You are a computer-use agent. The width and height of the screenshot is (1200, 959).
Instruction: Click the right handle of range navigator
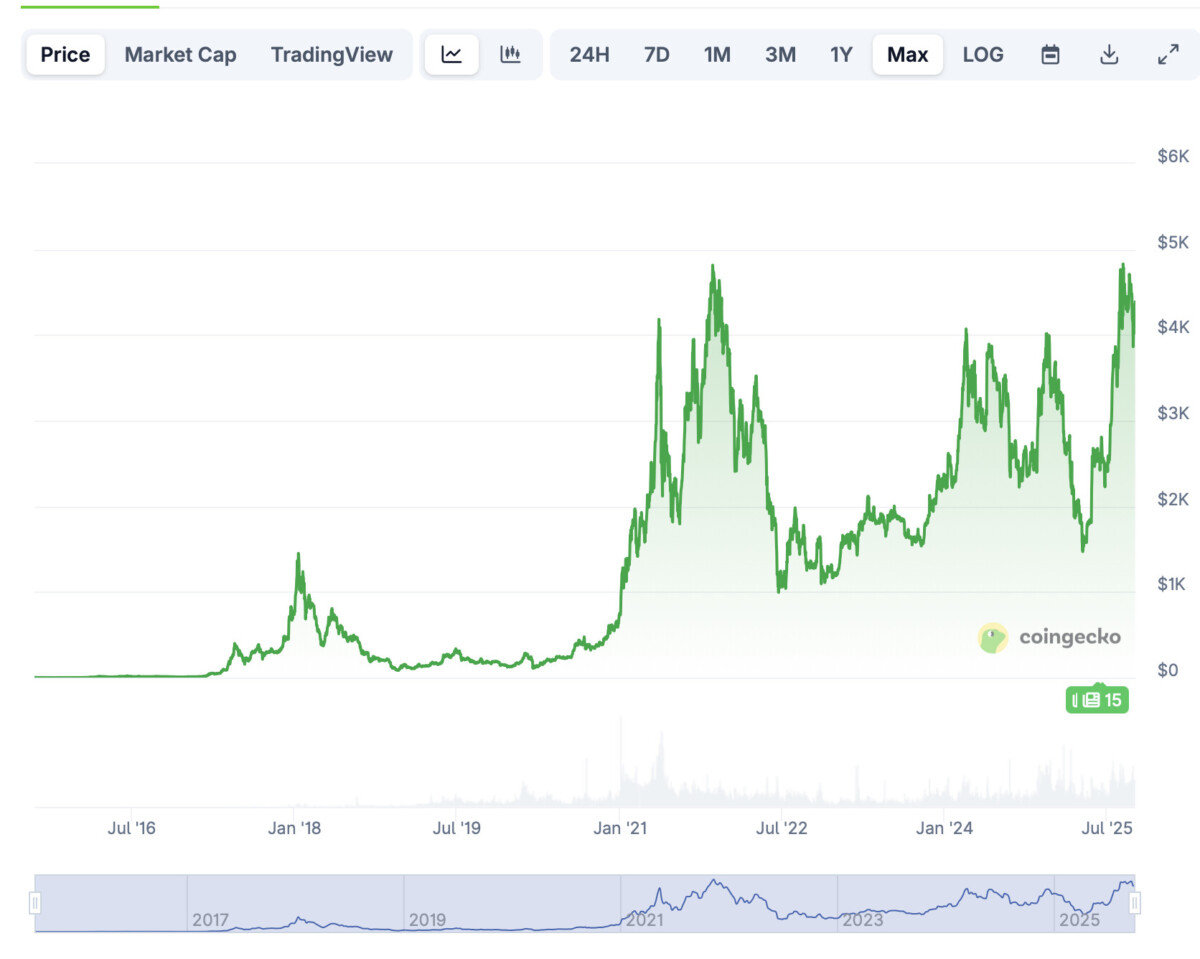[x=1135, y=904]
